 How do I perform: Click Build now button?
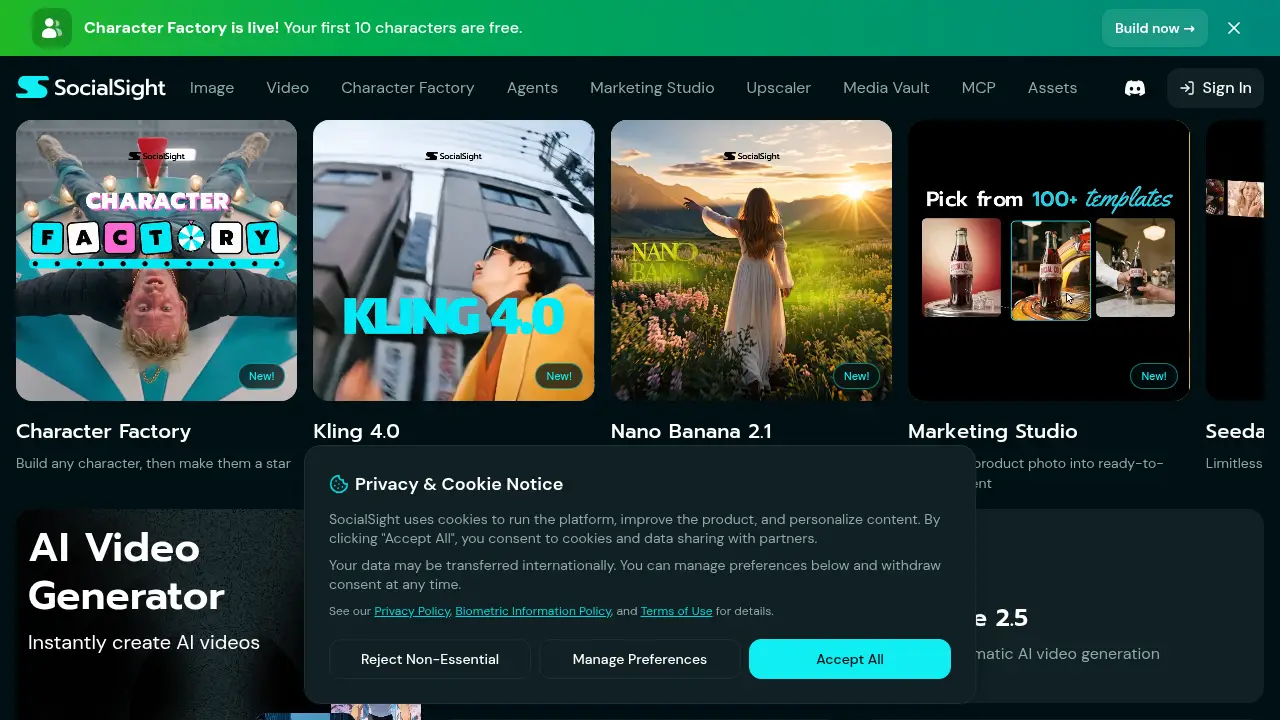(x=1155, y=28)
